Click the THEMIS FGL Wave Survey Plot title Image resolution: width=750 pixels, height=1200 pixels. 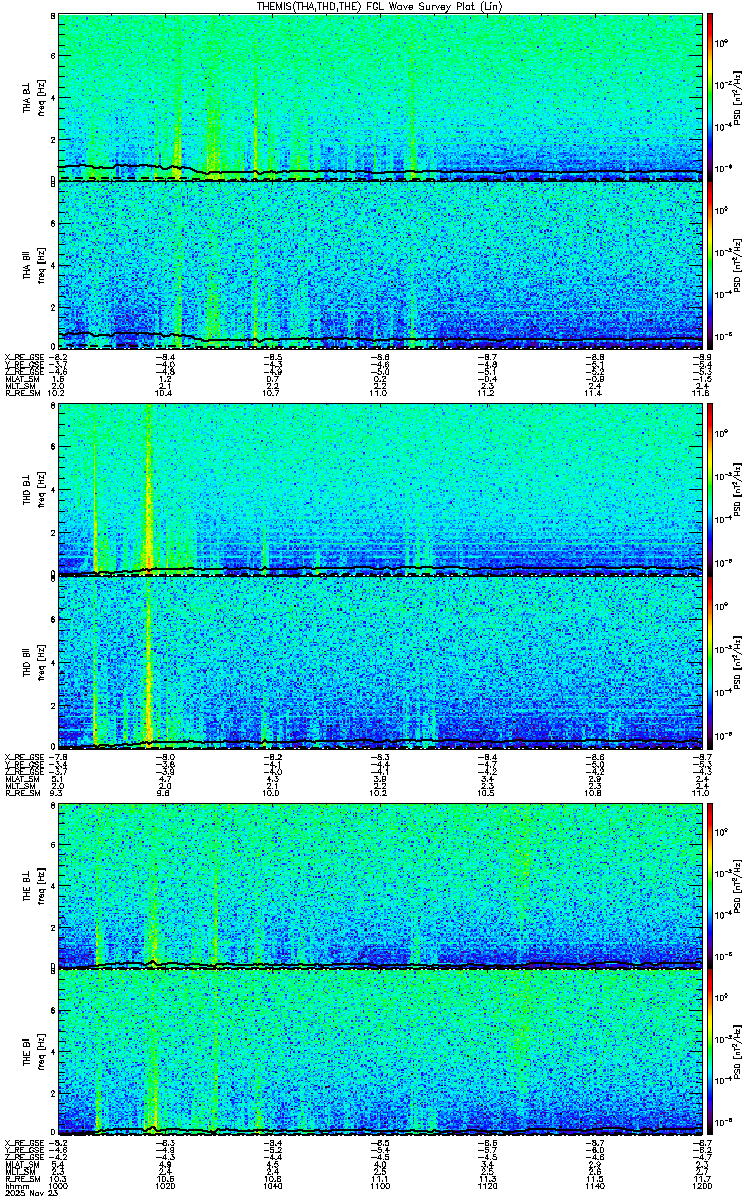(x=376, y=6)
